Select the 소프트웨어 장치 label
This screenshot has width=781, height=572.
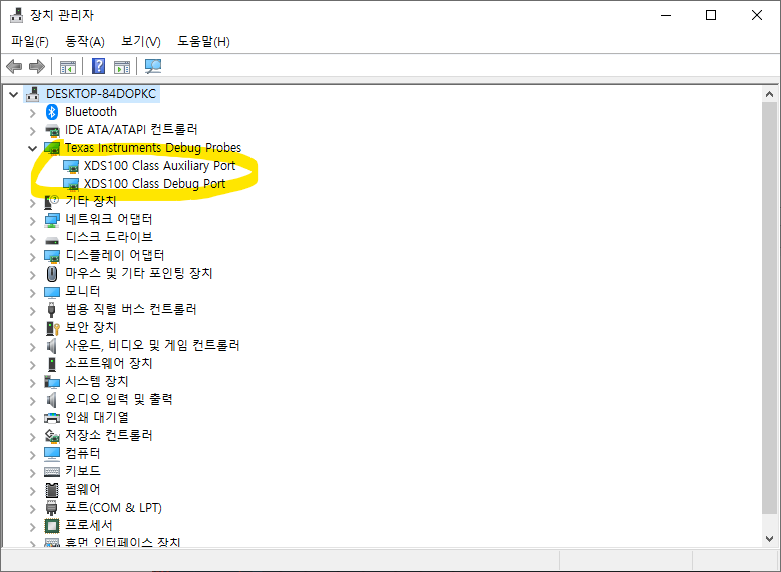(x=109, y=363)
